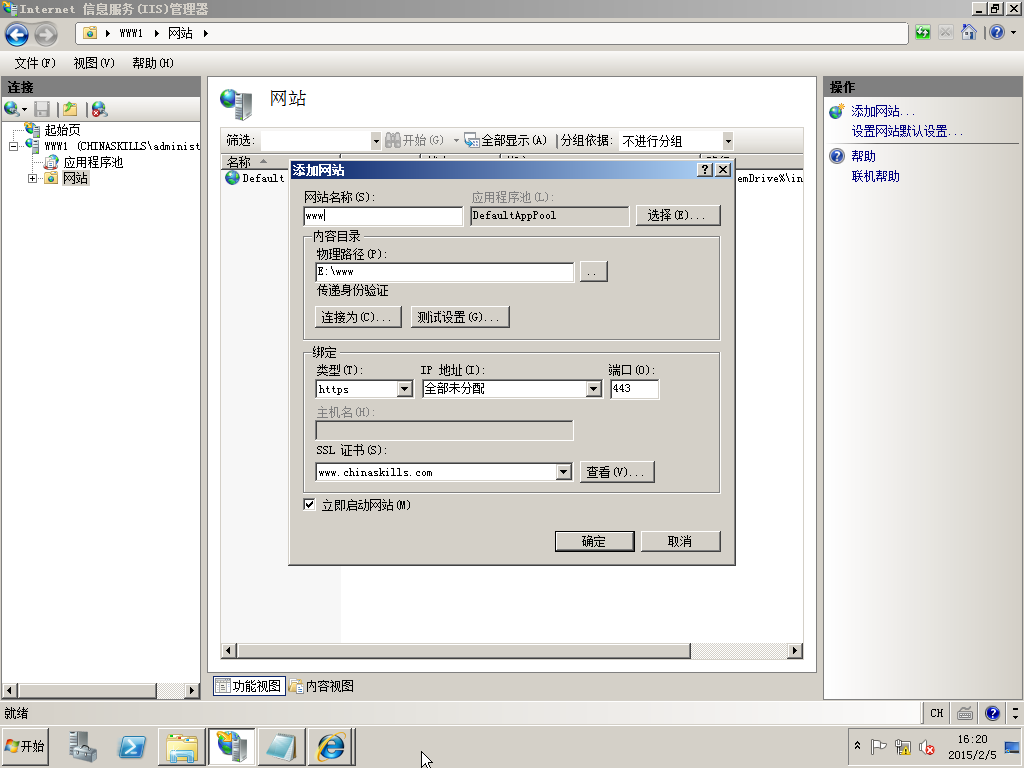Click the back navigation arrow icon
This screenshot has height=768, width=1024.
pos(17,34)
